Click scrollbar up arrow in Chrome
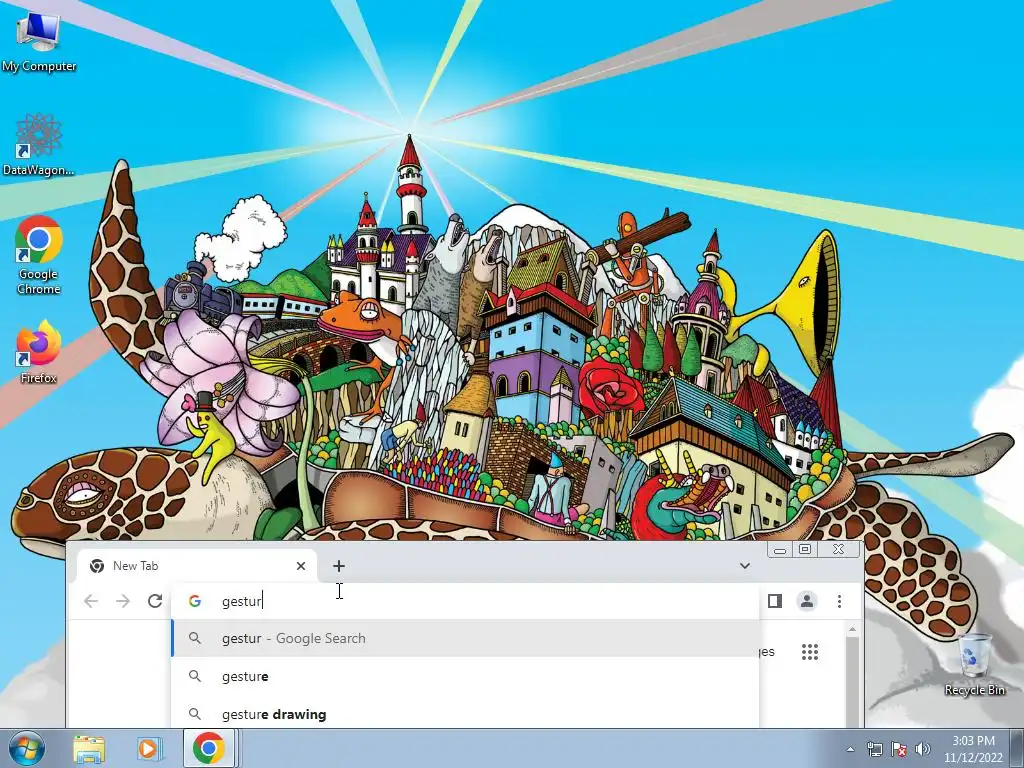 click(852, 630)
